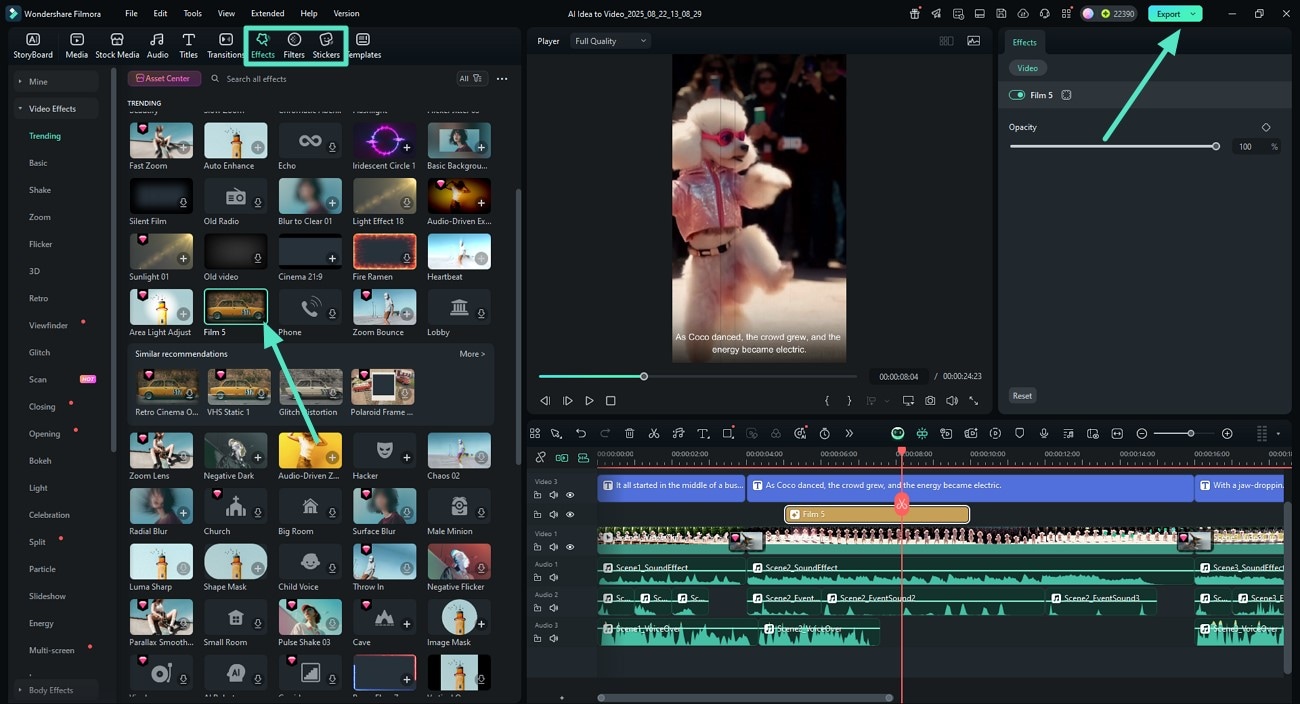Click the gift icon in title bar
The width and height of the screenshot is (1300, 704).
[x=915, y=14]
